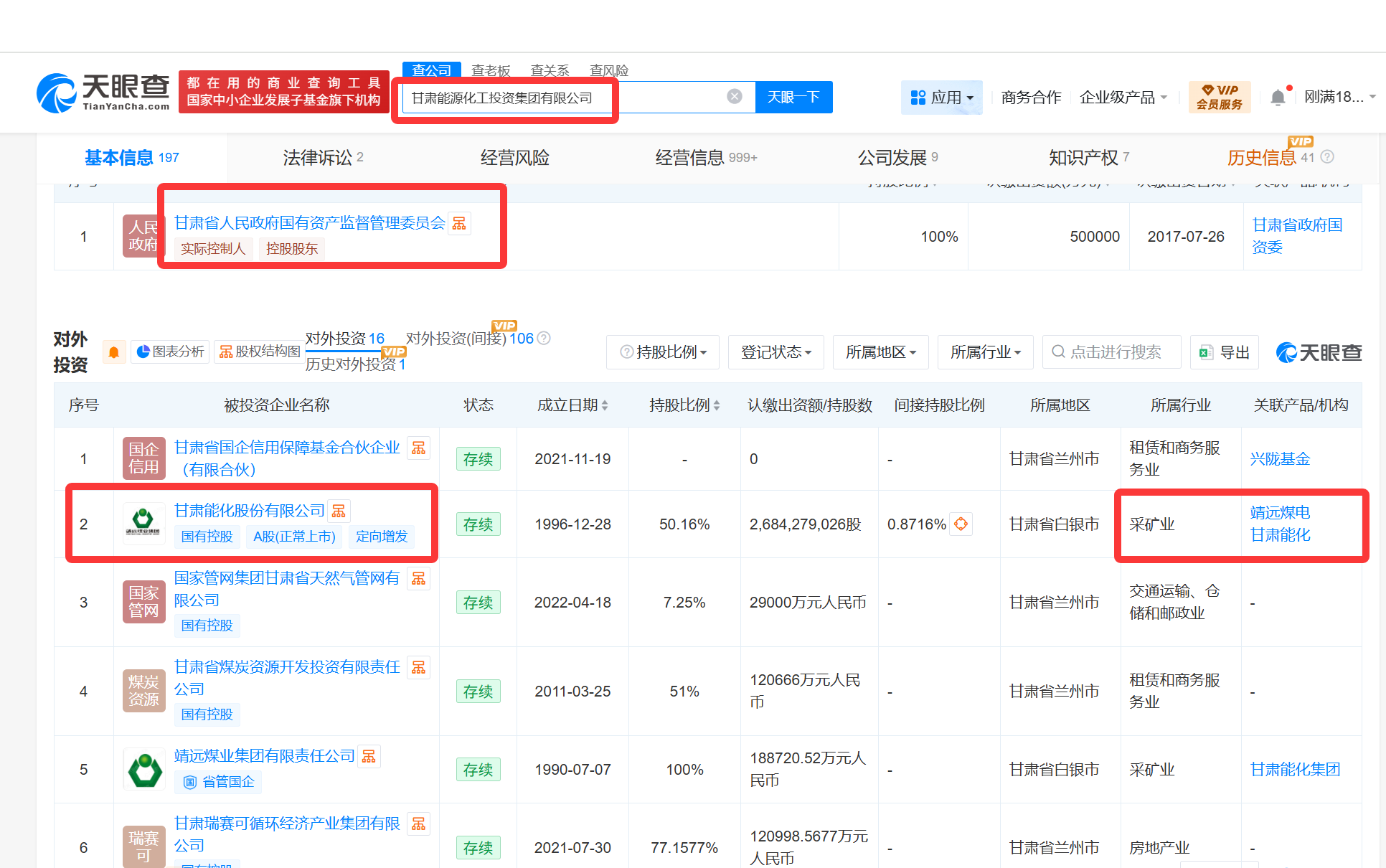The height and width of the screenshot is (868, 1386).
Task: Click the orange alert bell near 对外投资
Action: tap(113, 352)
